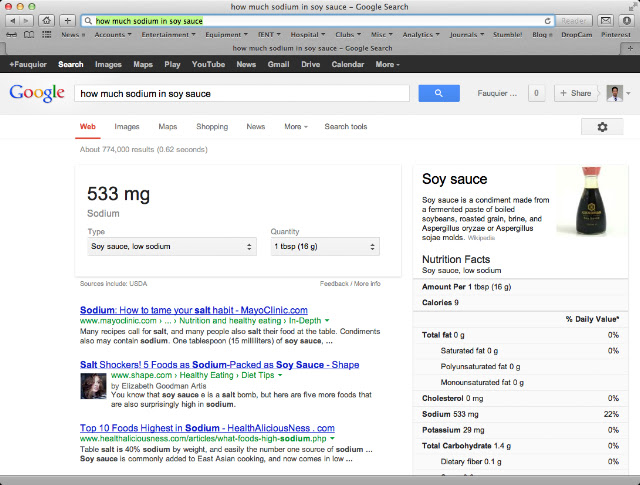Open Google settings gear
Image resolution: width=640 pixels, height=485 pixels.
tap(602, 127)
